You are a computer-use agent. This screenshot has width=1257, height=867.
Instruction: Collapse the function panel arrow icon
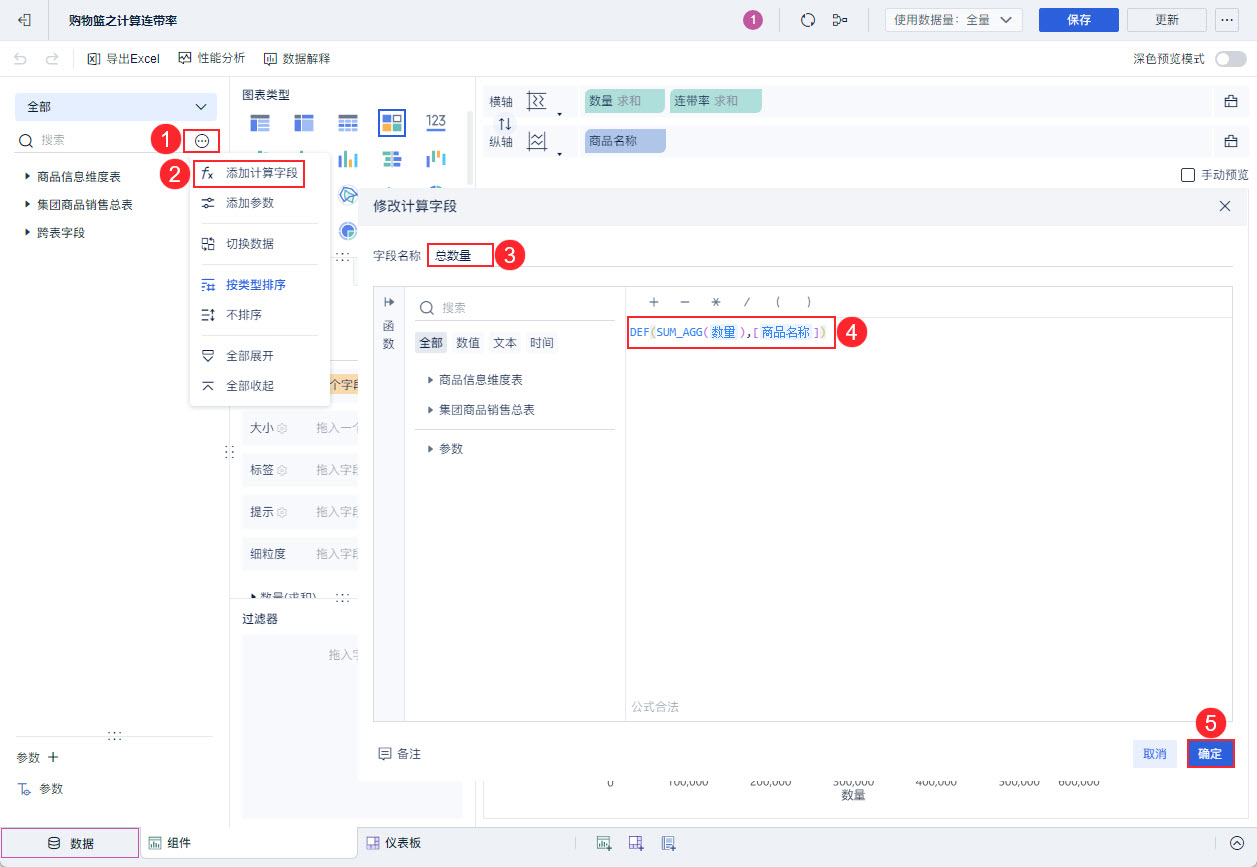(x=389, y=302)
